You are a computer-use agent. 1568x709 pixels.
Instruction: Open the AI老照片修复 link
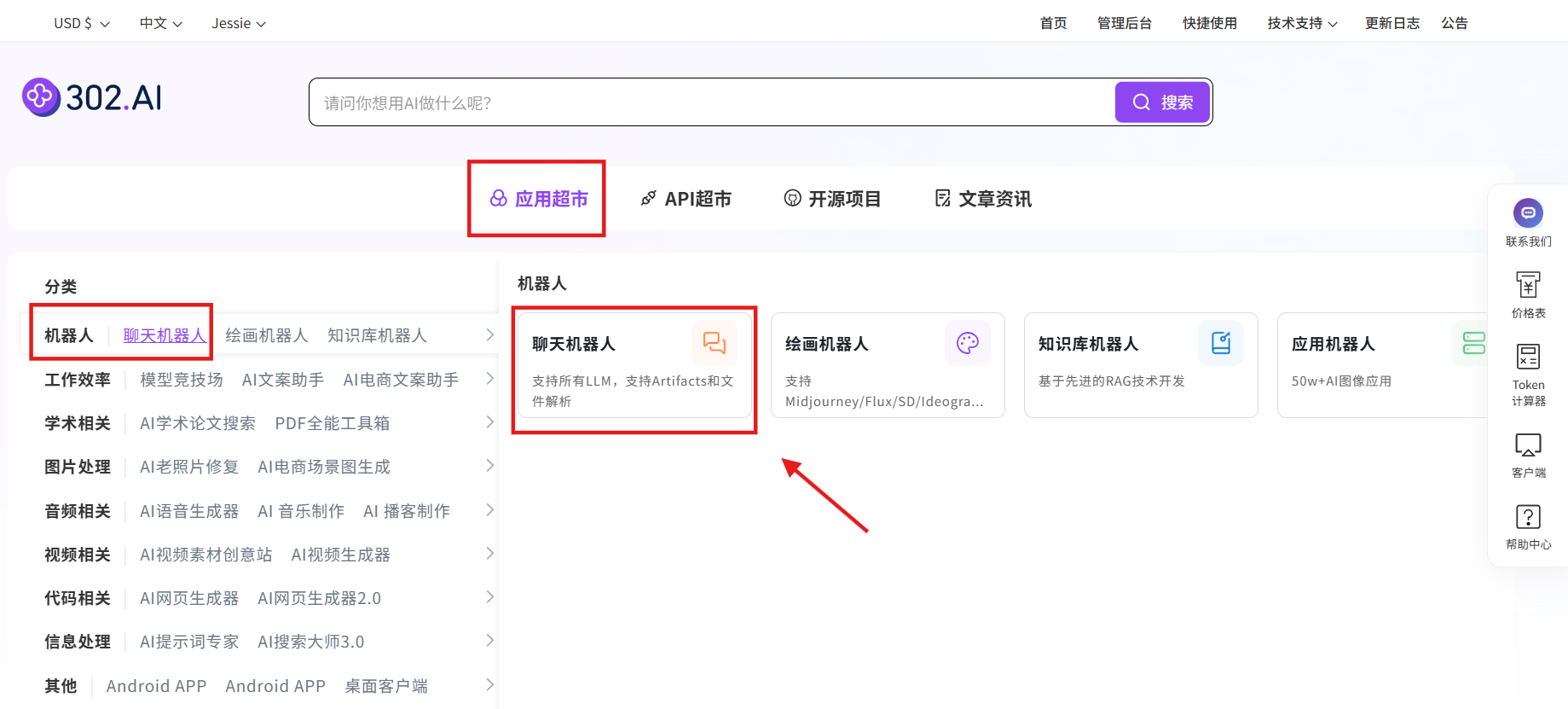189,467
